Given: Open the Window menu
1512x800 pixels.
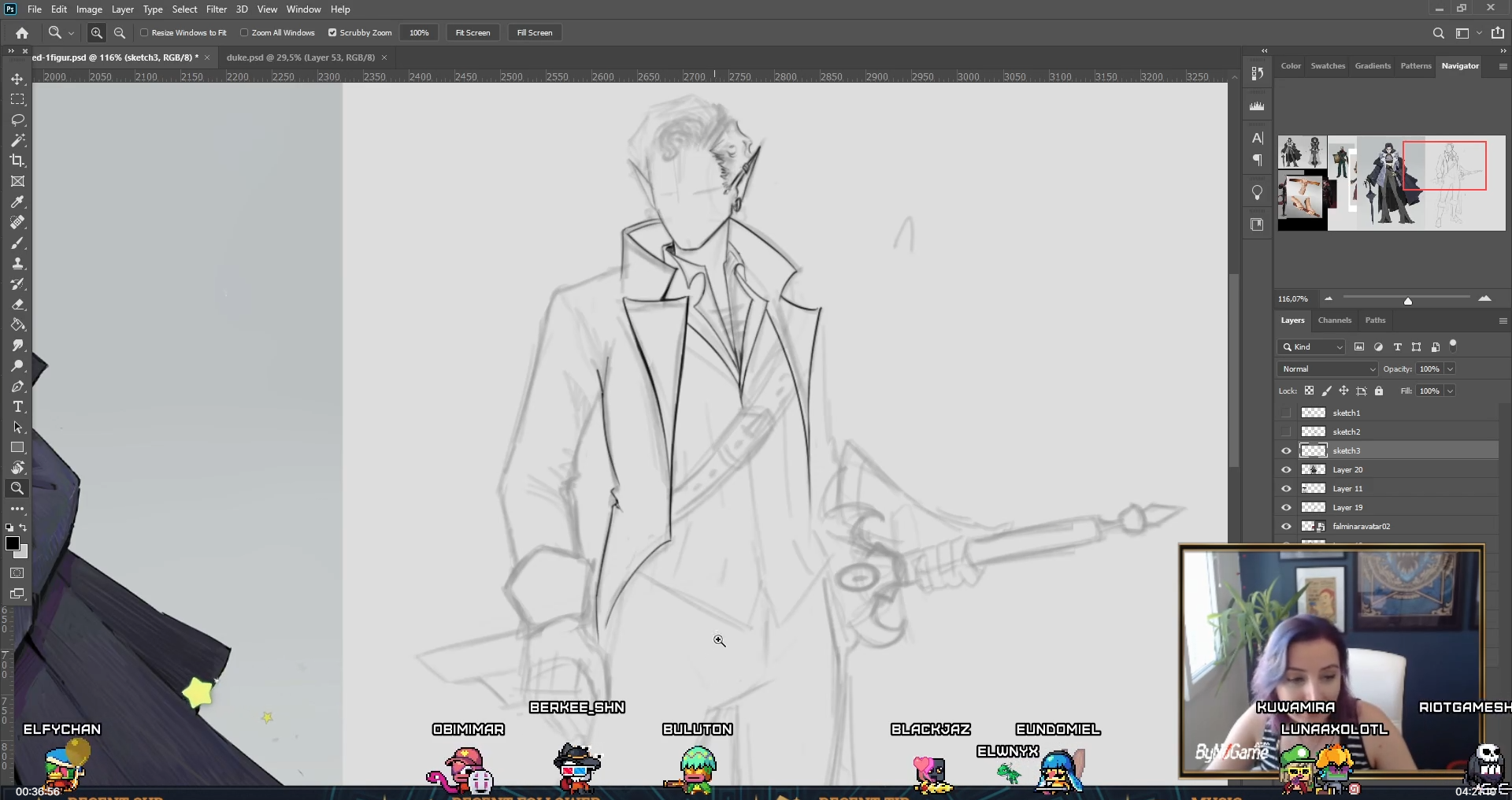Looking at the screenshot, I should tap(303, 9).
